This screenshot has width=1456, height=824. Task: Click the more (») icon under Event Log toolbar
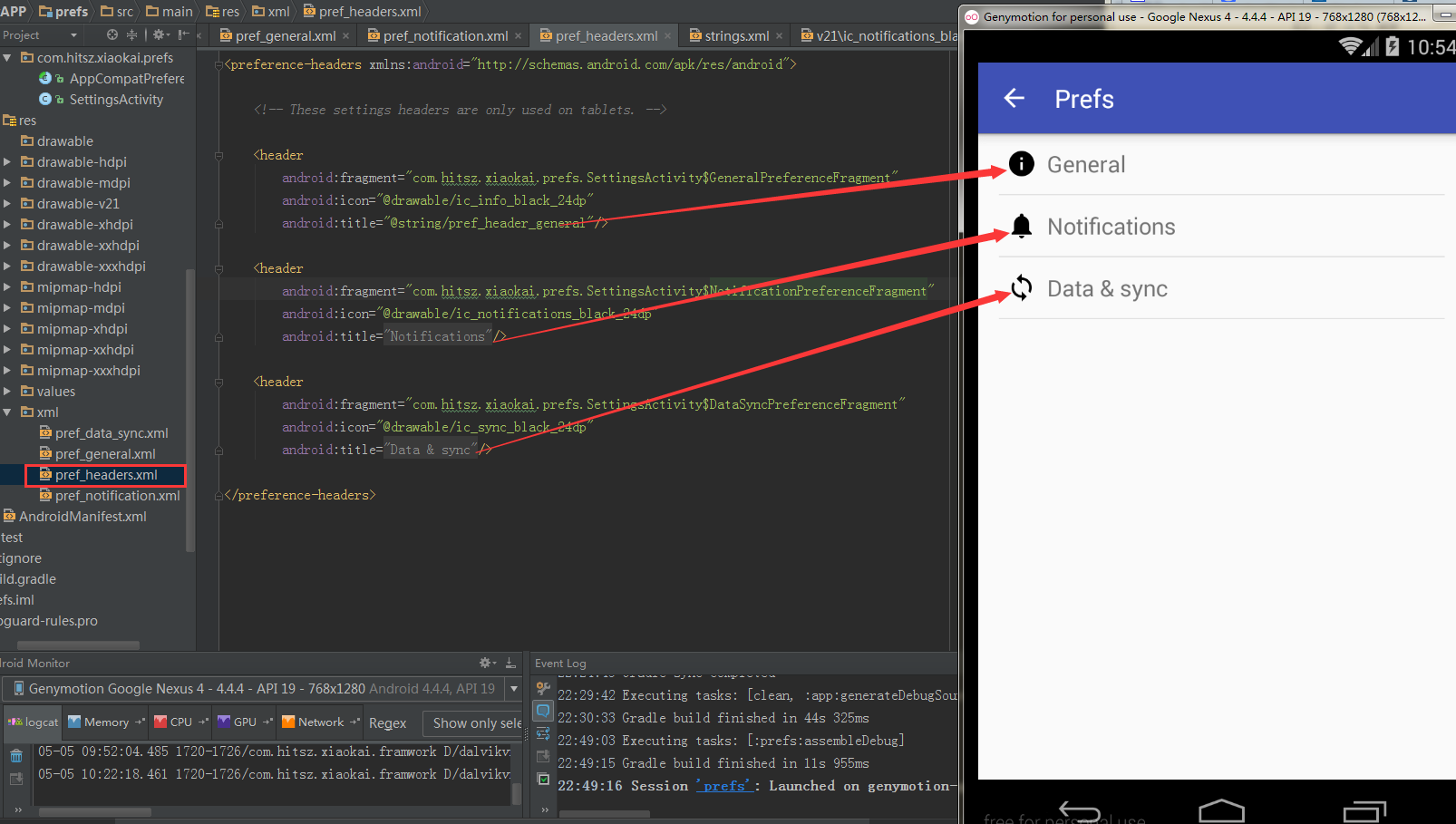click(544, 809)
